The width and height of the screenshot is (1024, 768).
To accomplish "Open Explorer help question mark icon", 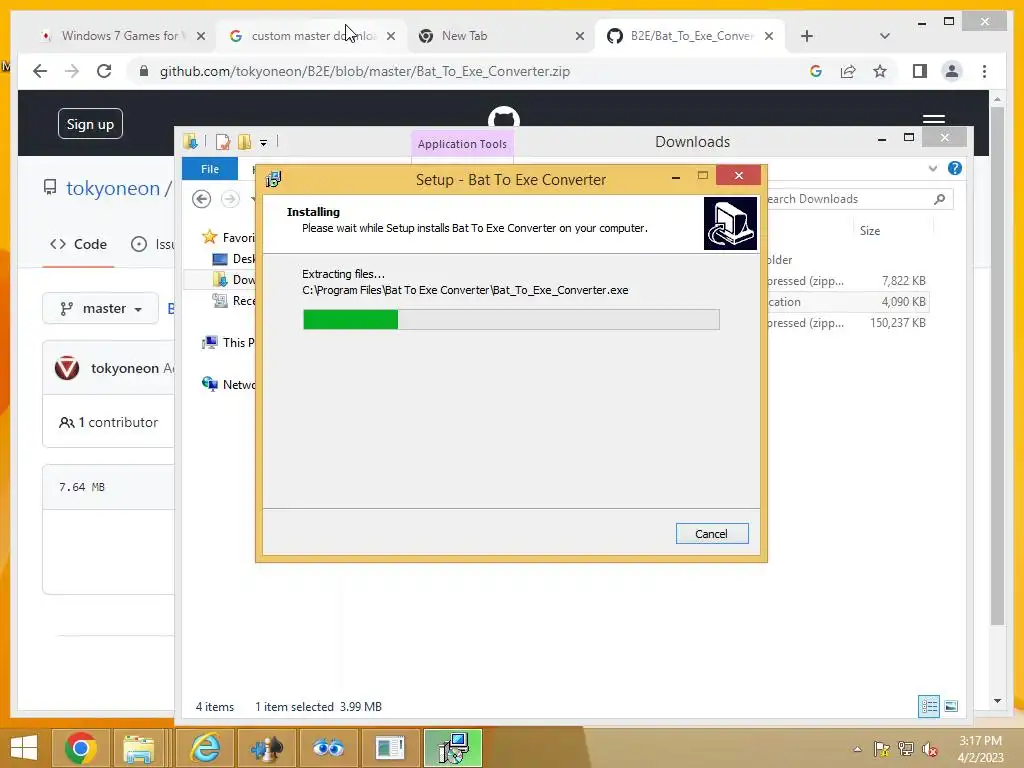I will pyautogui.click(x=955, y=168).
